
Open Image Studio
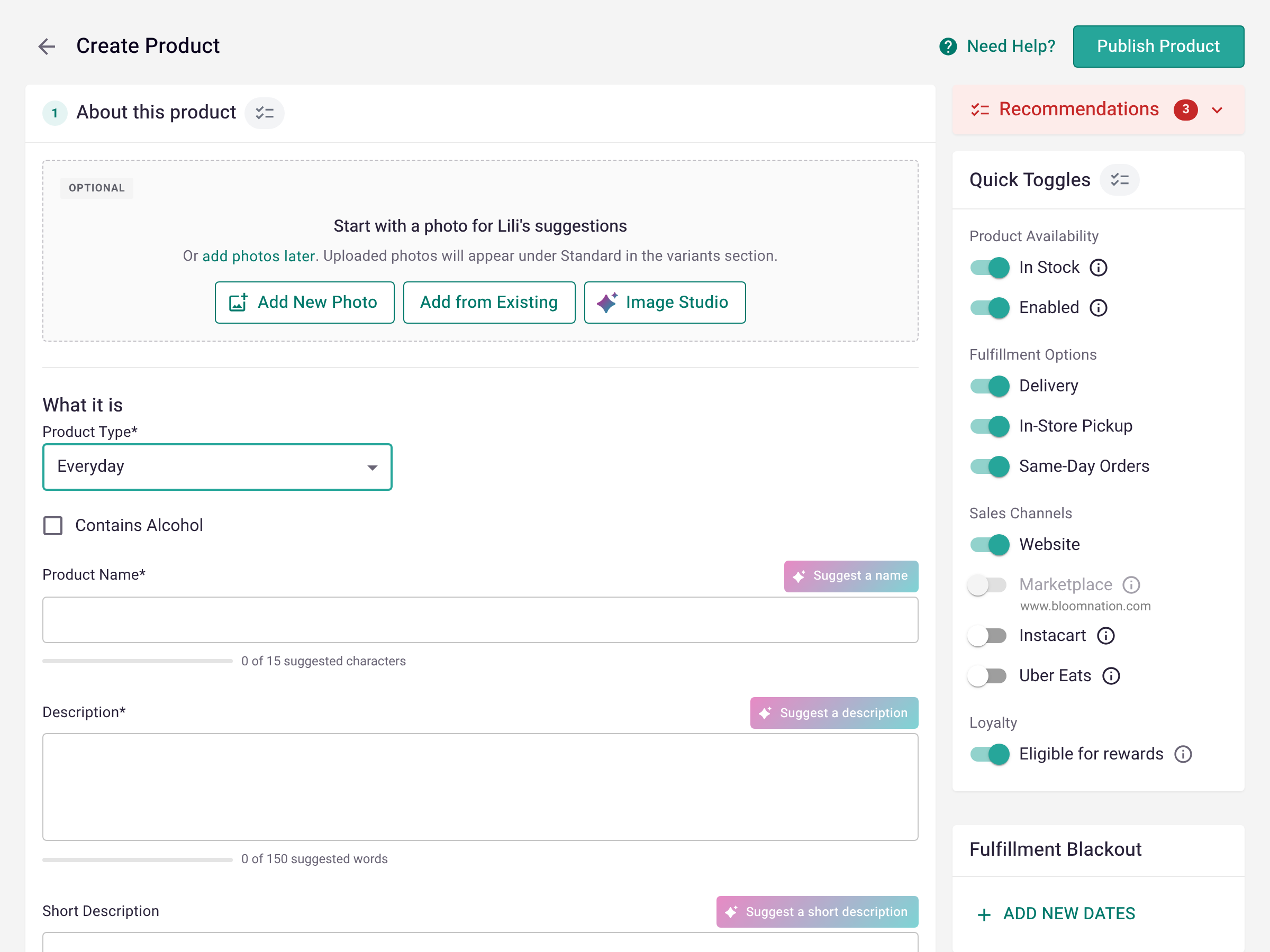(665, 303)
